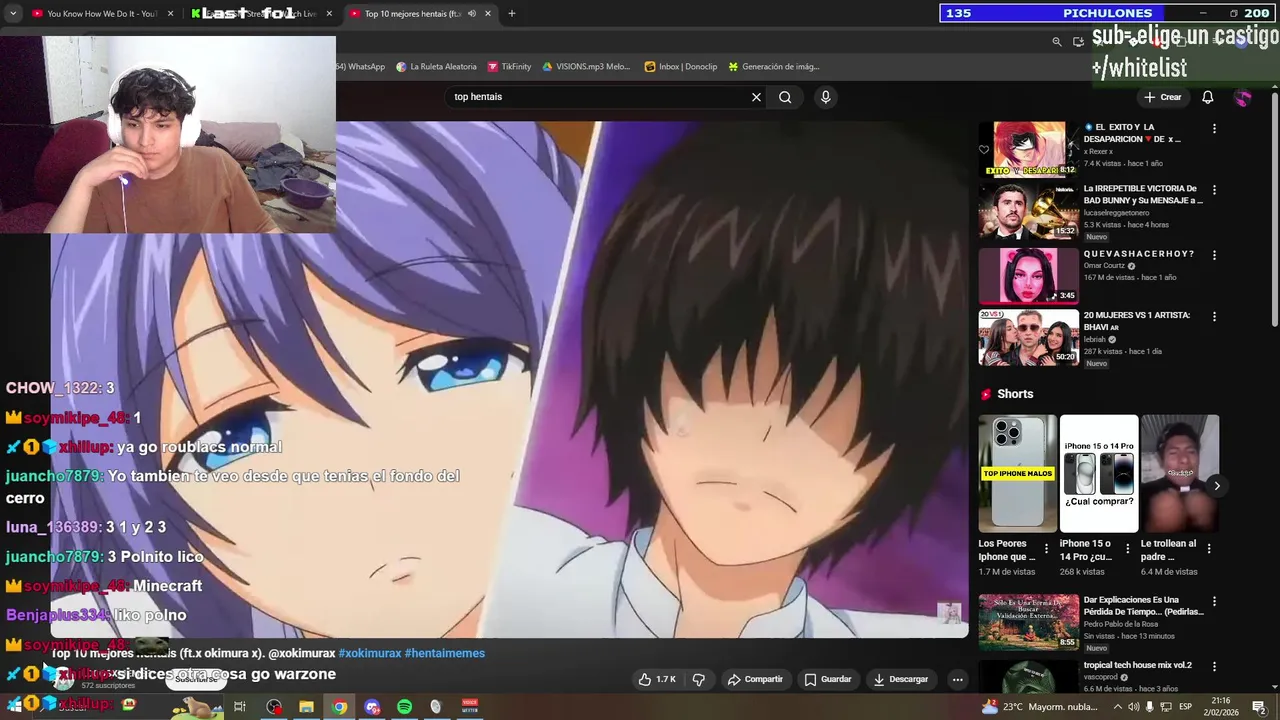
Task: Open 'iPhone 15 o 14 Pro' short
Action: (x=1099, y=473)
